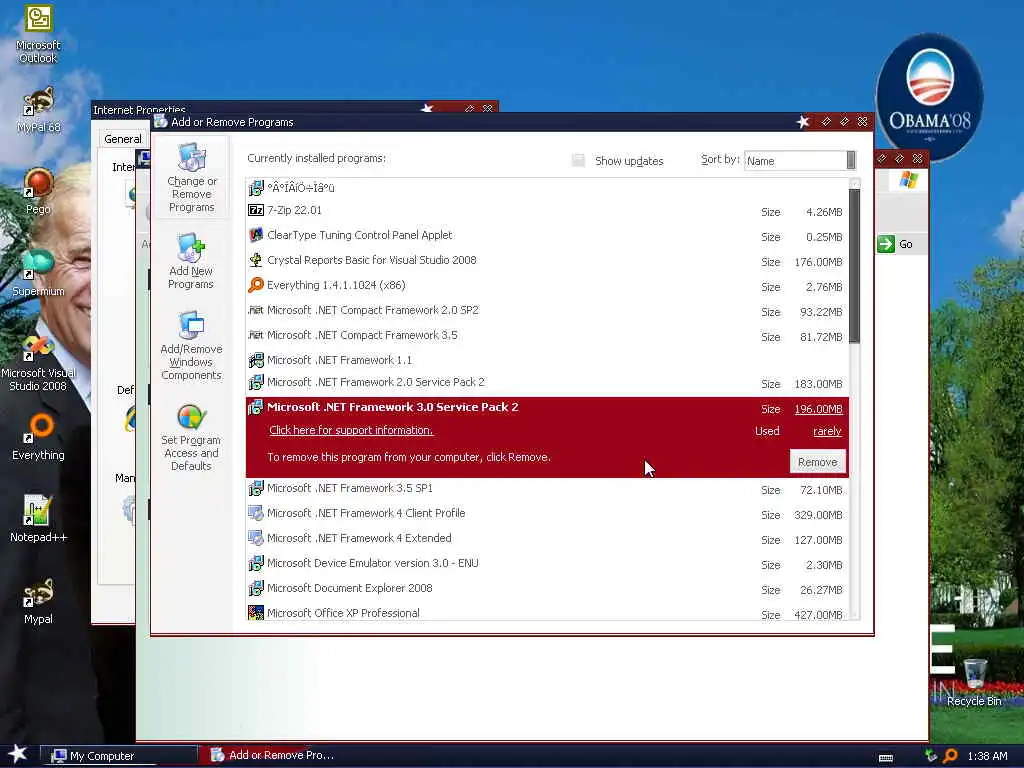The image size is (1024, 768).
Task: Click Crystal Reports Basic program icon
Action: (256, 260)
